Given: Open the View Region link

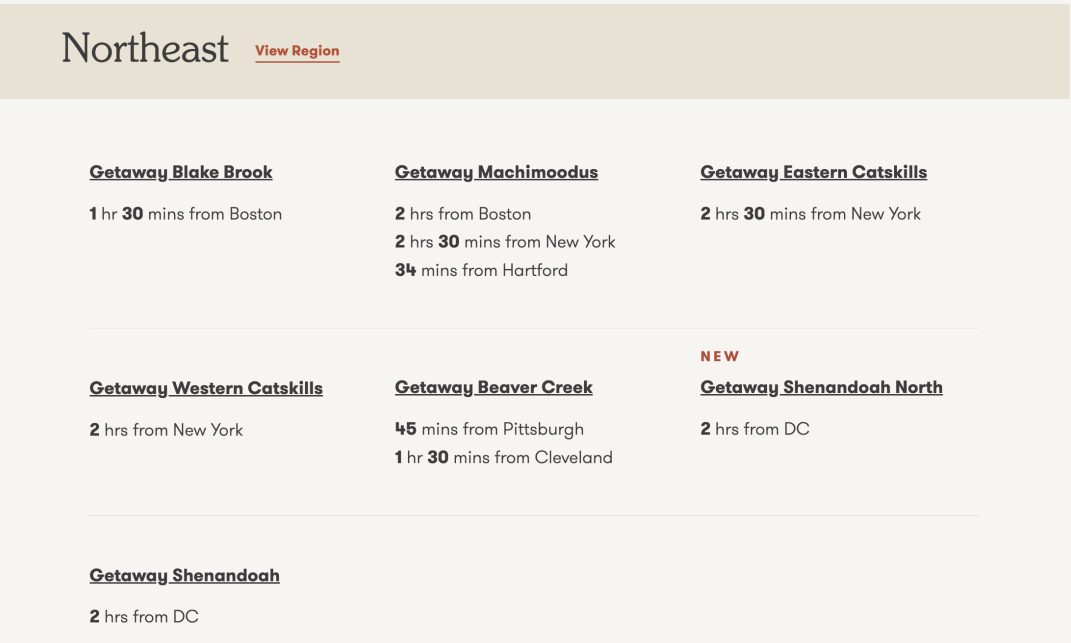Looking at the screenshot, I should coord(297,51).
